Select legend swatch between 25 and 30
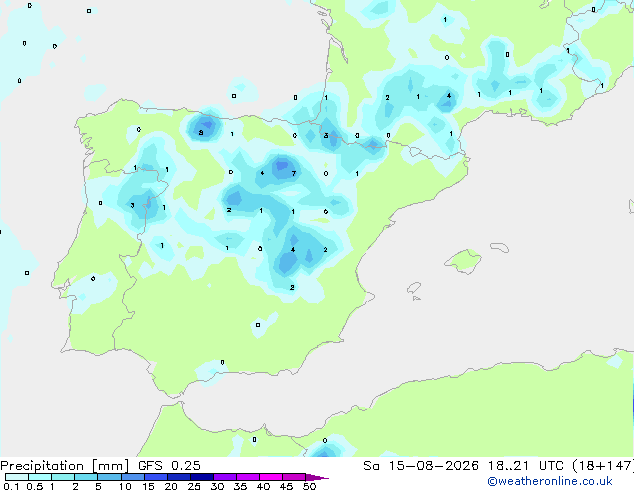 [202, 477]
